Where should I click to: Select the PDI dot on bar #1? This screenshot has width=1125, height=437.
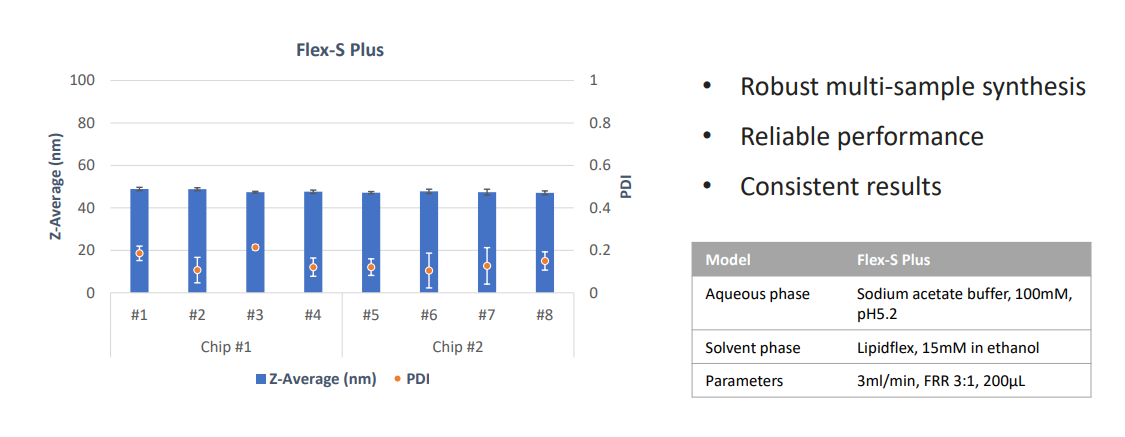(139, 254)
